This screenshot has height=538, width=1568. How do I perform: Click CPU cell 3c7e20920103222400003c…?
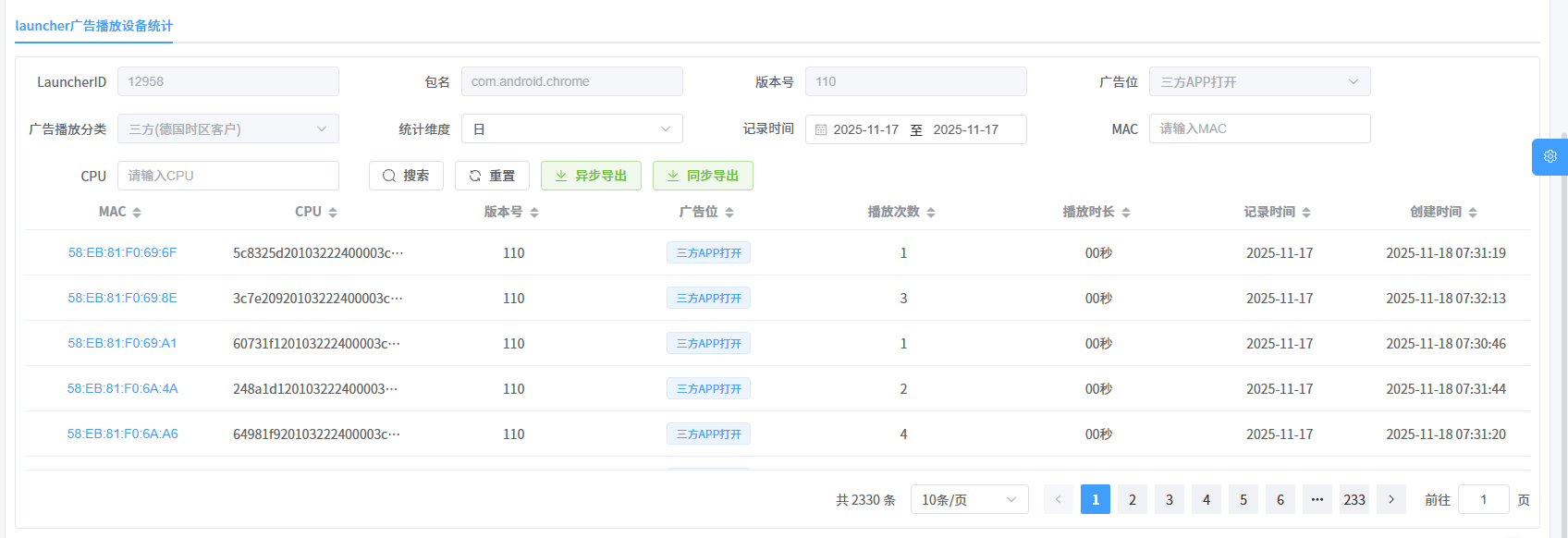point(318,298)
